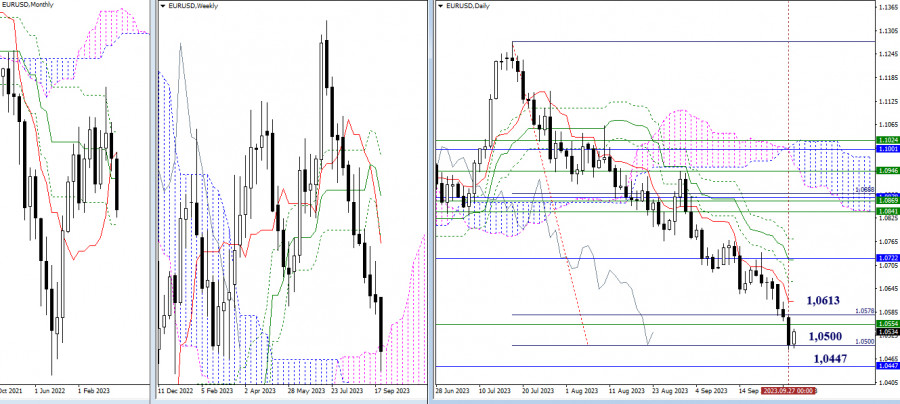Click the 1.0645 price scale value
Viewport: 900px width, 404px height.
[887, 289]
